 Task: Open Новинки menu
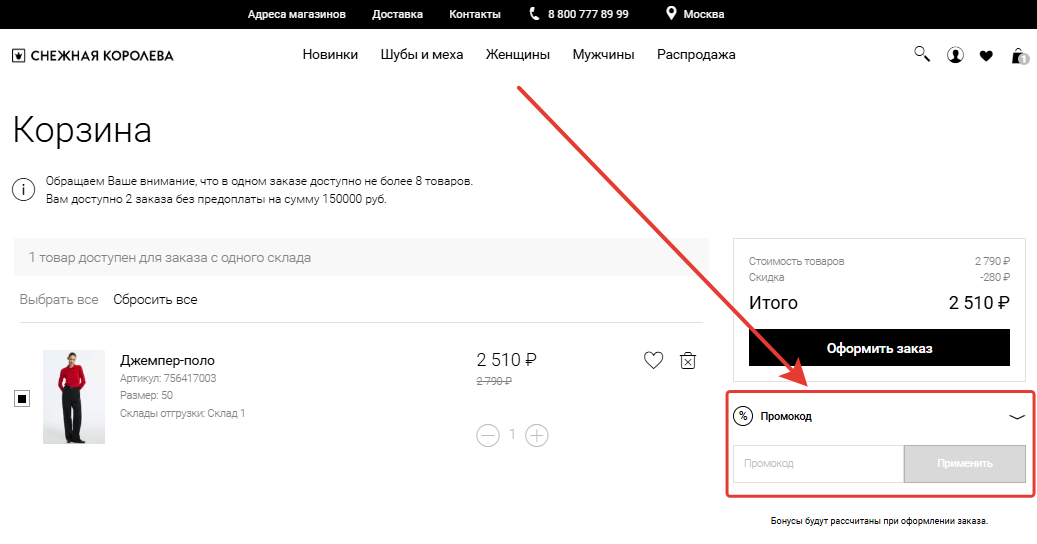point(330,55)
